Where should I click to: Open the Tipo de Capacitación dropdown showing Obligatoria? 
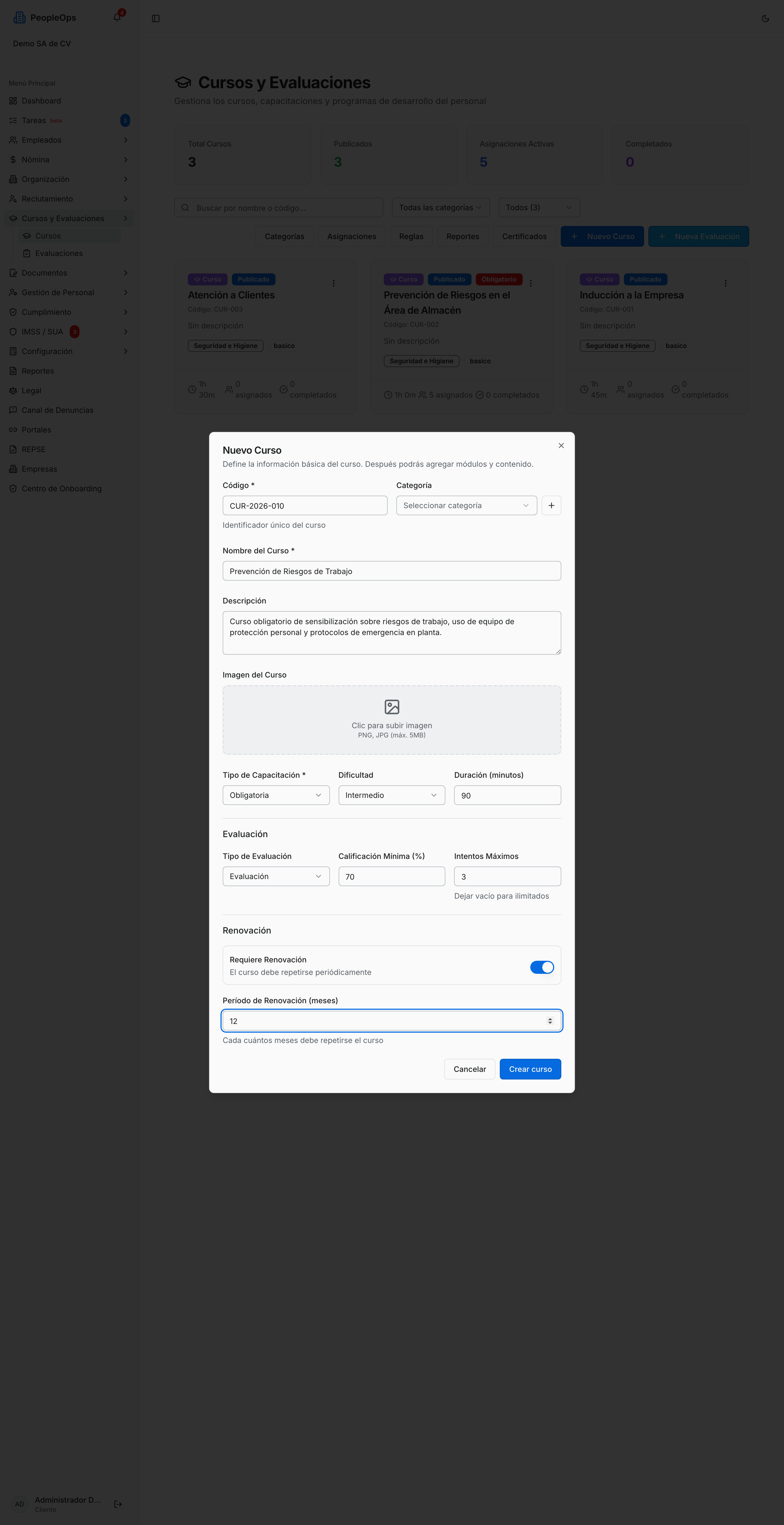click(x=276, y=795)
